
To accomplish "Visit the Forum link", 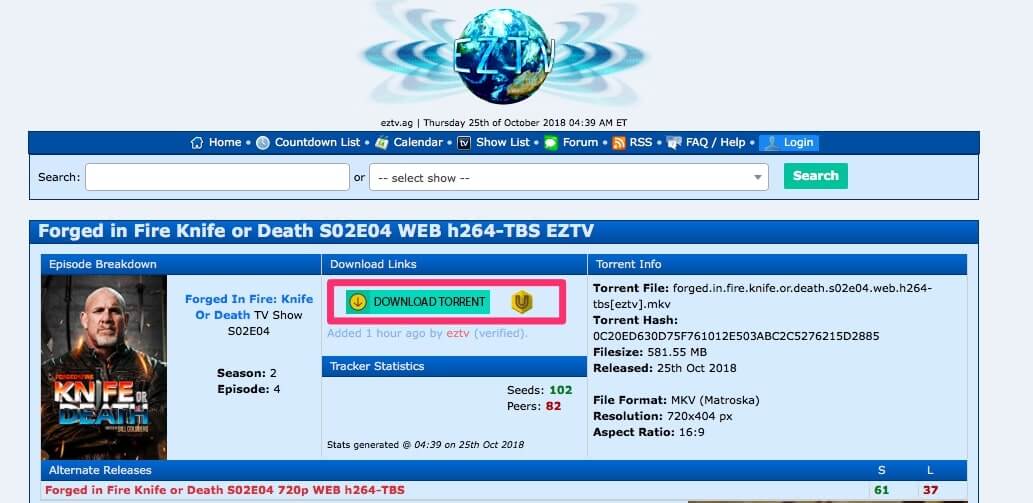I will tap(580, 142).
